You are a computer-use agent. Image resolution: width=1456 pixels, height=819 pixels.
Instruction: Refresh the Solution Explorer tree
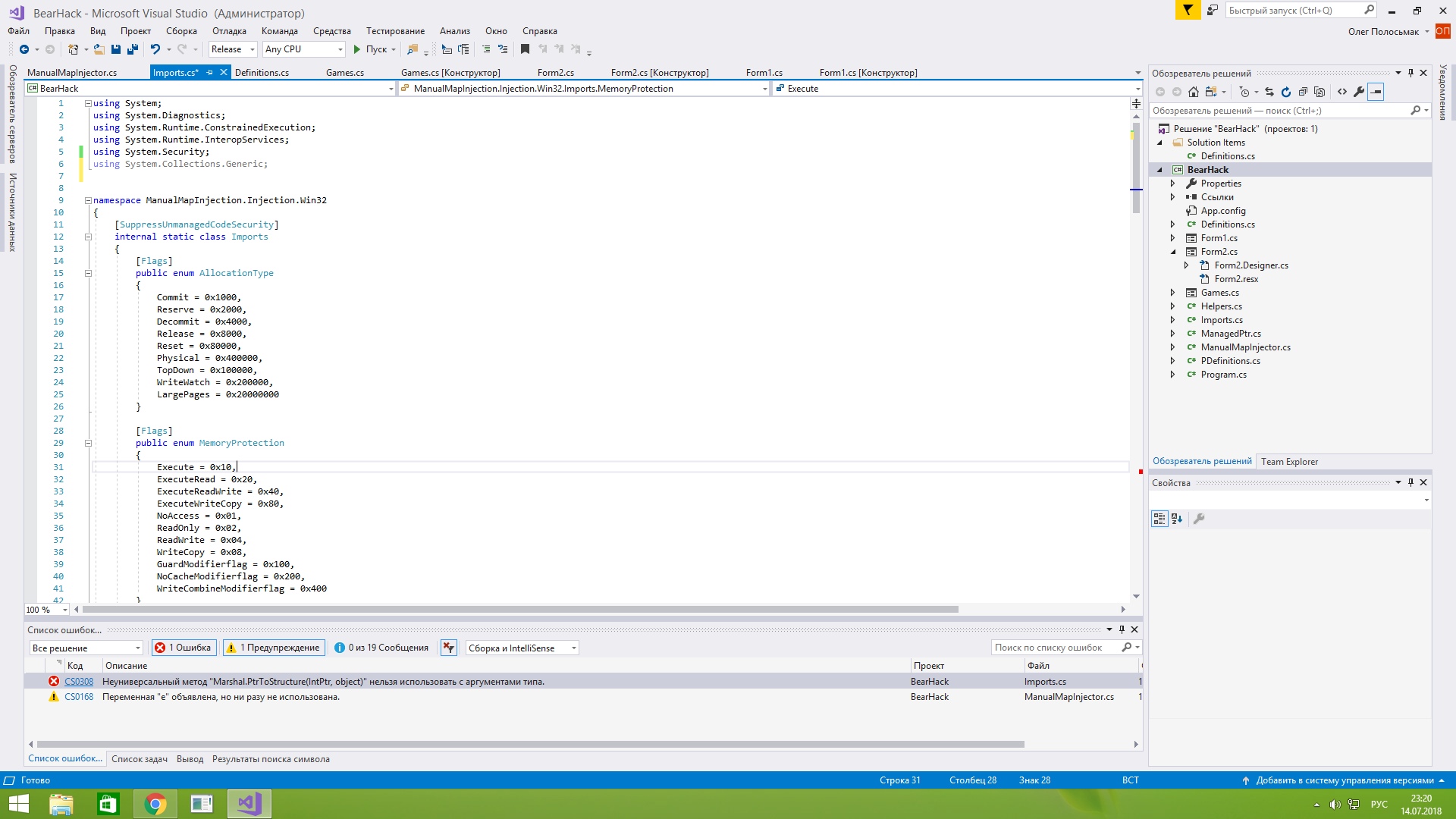pos(1286,92)
